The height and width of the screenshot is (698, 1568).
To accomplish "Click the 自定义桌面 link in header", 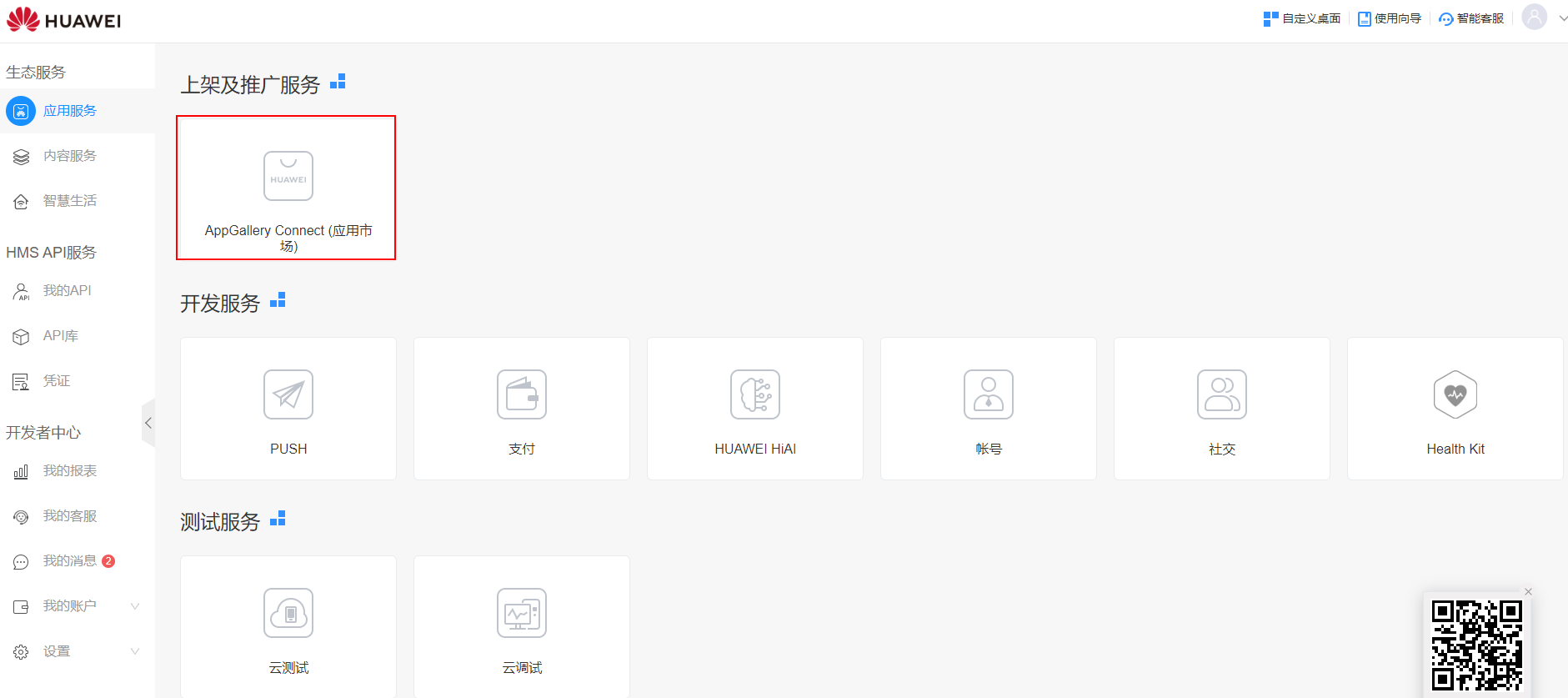I will 1302,18.
